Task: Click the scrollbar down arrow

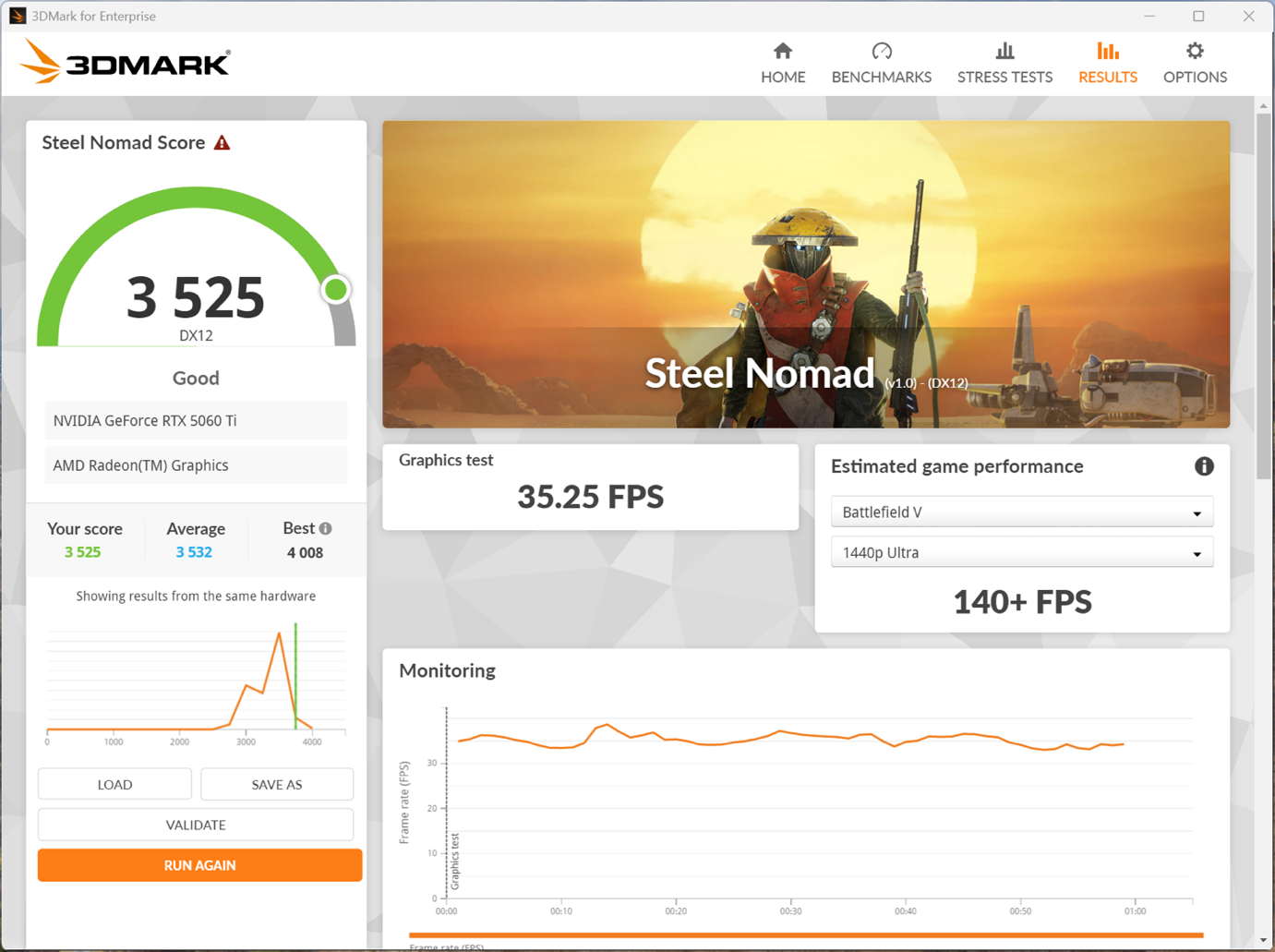Action: click(x=1263, y=941)
